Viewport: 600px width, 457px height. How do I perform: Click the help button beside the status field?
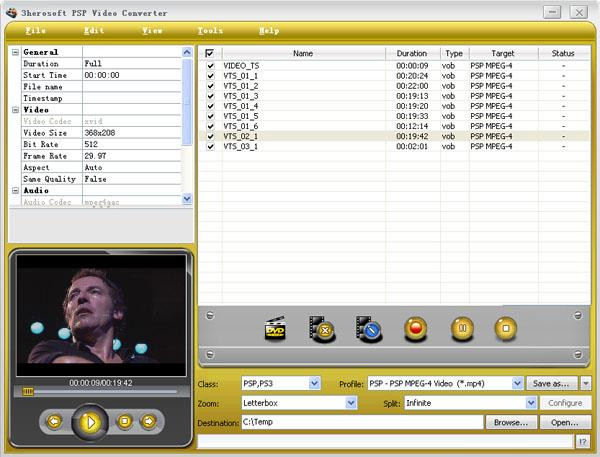tap(582, 442)
